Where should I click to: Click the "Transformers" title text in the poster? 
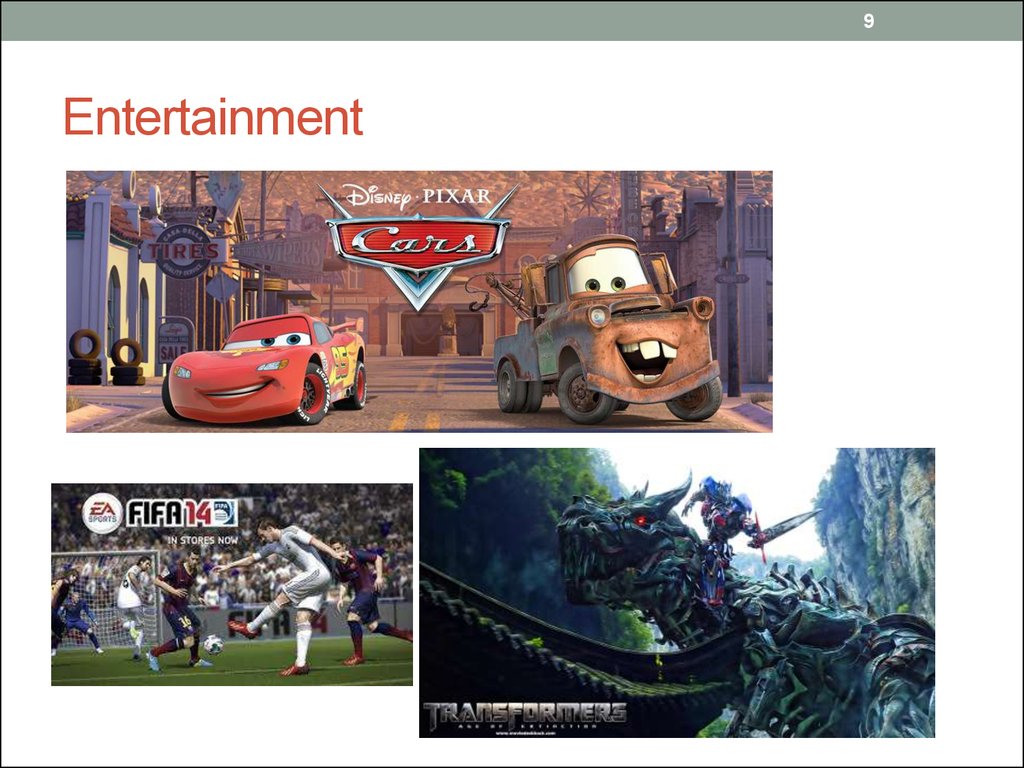coord(524,714)
